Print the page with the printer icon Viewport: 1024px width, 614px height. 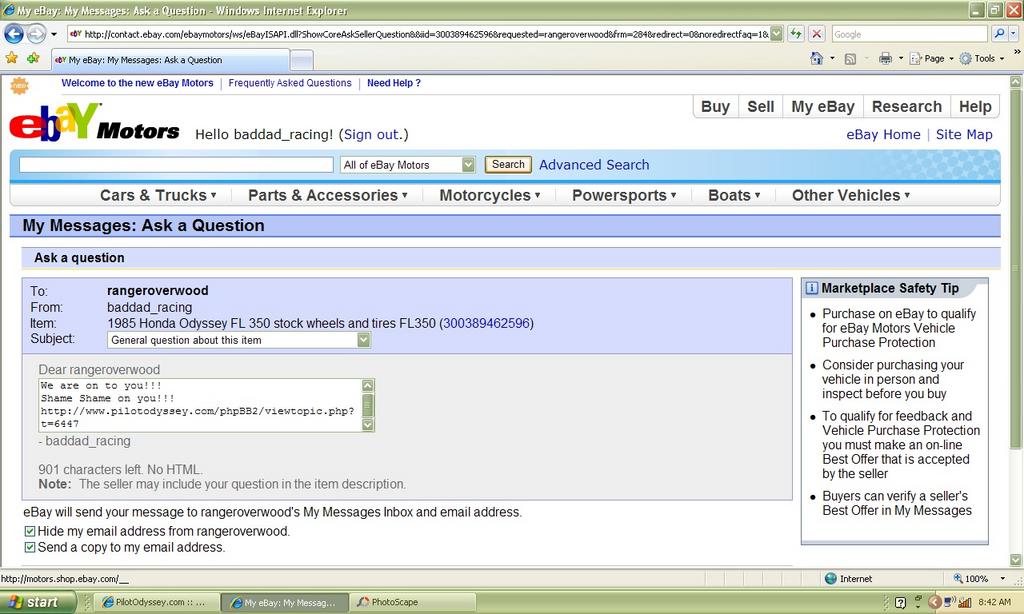885,59
